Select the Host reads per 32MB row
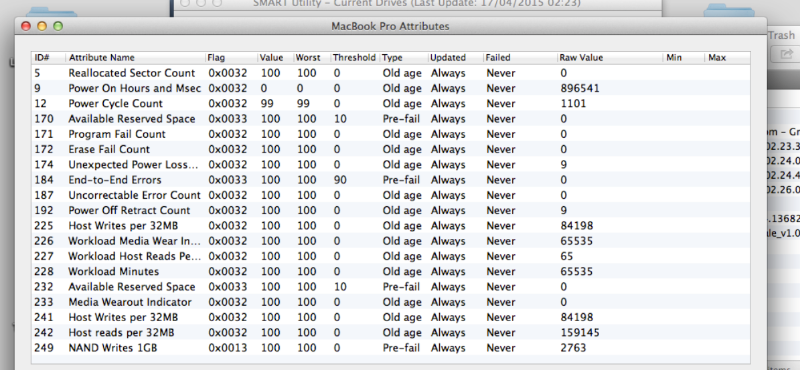Viewport: 800px width, 370px height. 391,333
